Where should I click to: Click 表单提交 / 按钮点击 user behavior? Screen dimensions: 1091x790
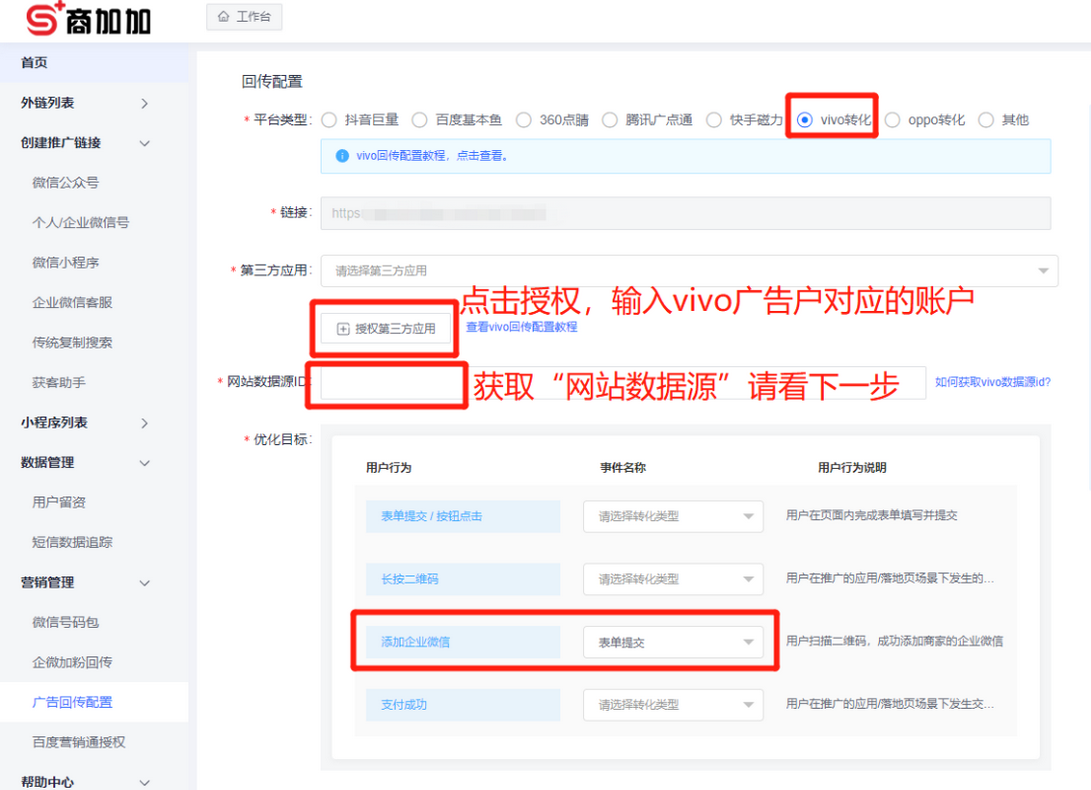[x=463, y=516]
